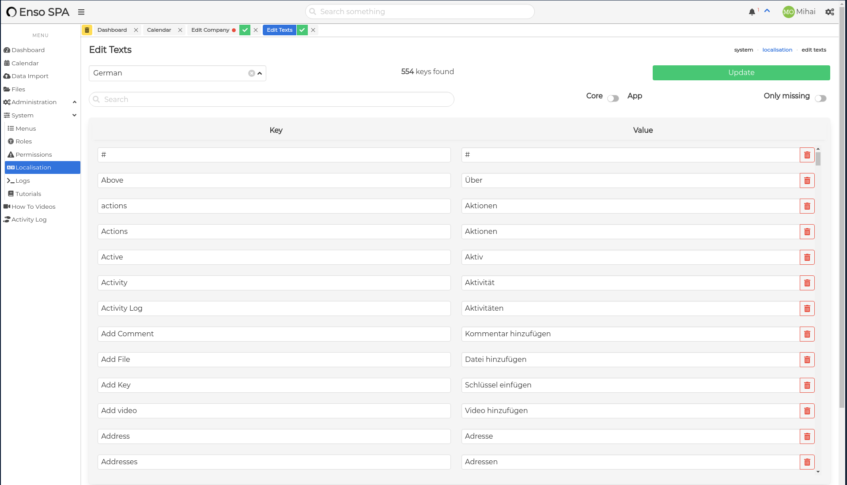Enable the Only missing switch
This screenshot has width=847, height=485.
point(821,98)
